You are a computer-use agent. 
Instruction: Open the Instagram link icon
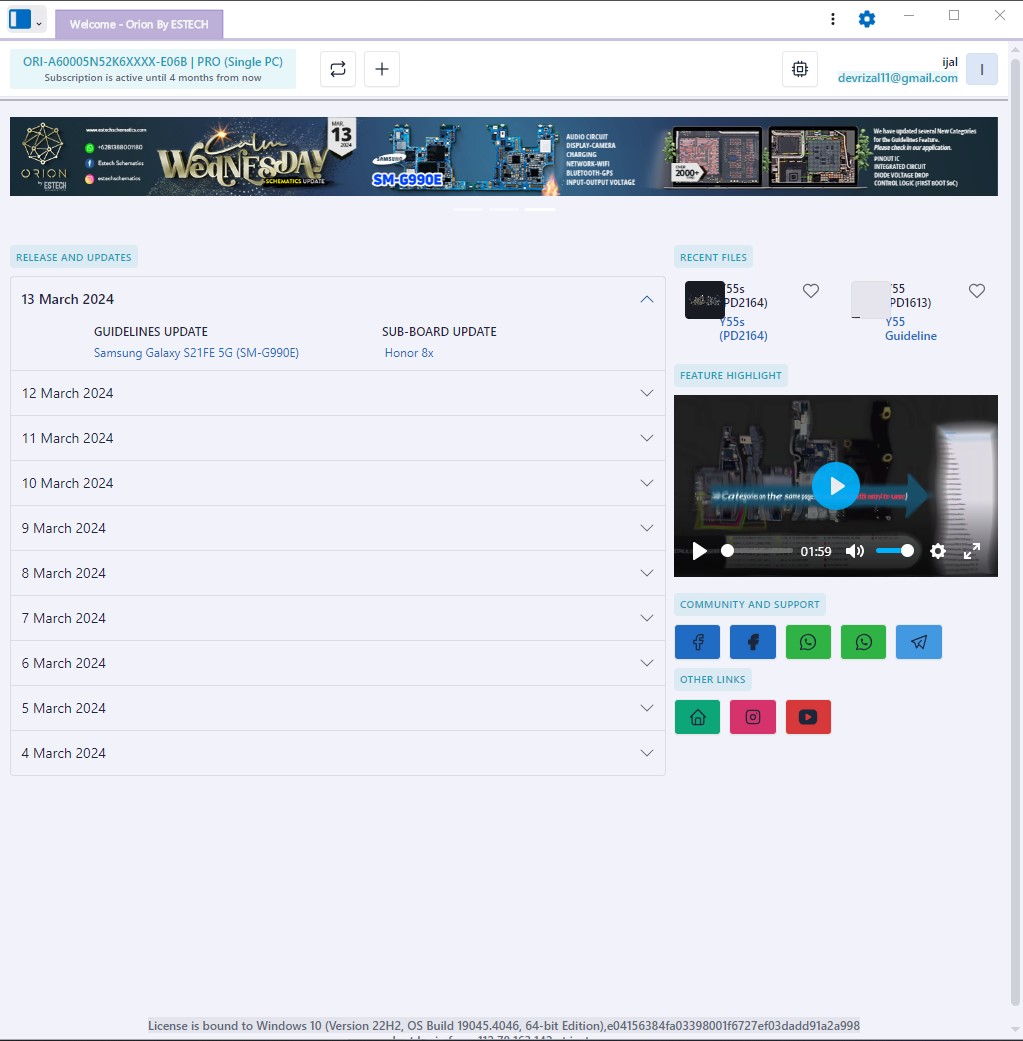753,717
